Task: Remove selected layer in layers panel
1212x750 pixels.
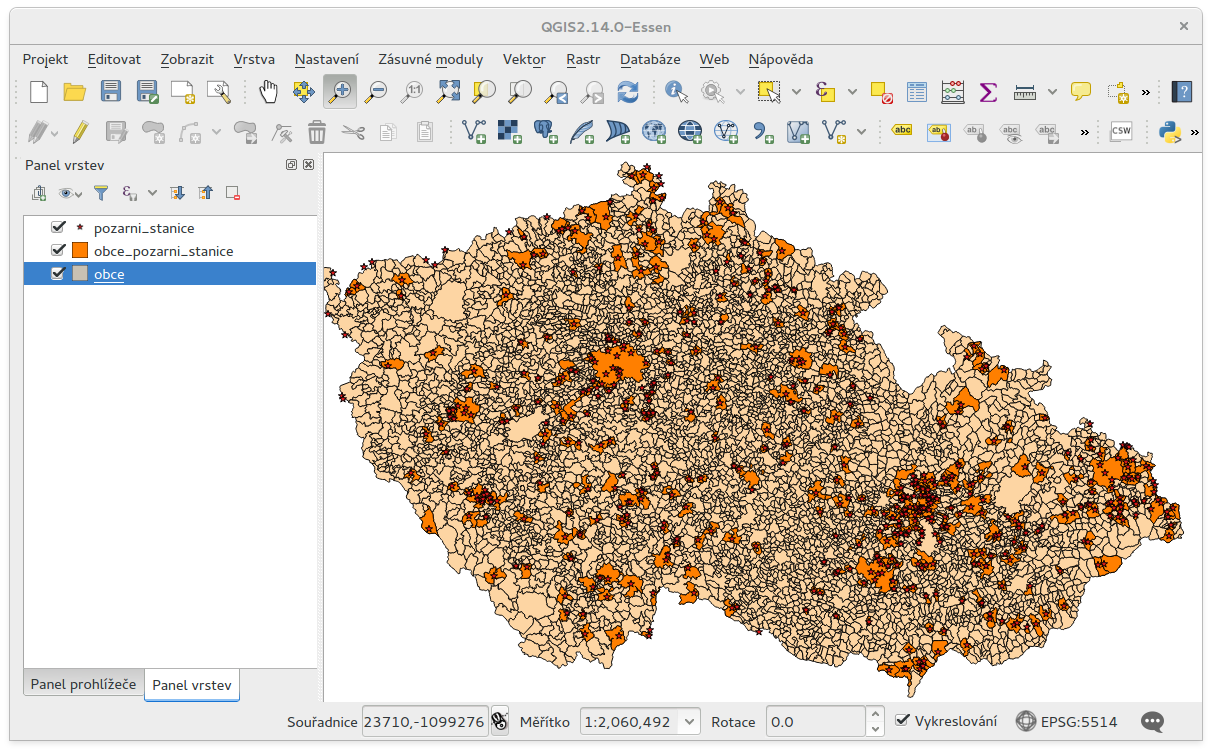Action: pyautogui.click(x=233, y=193)
